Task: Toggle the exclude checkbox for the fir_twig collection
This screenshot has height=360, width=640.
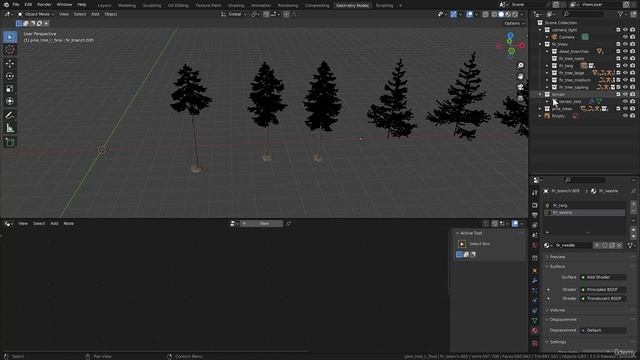Action: click(618, 66)
